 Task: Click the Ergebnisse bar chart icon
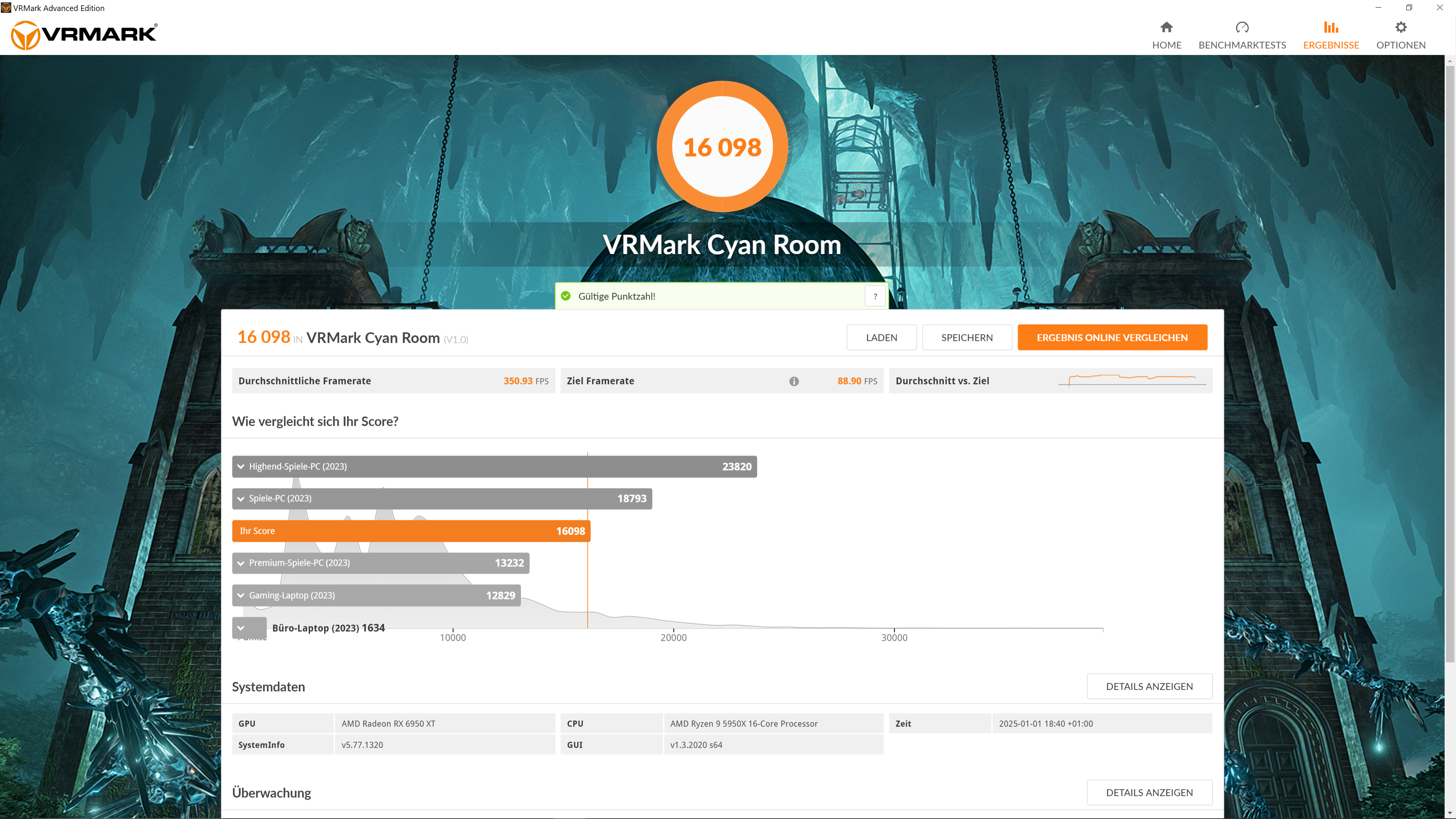coord(1330,27)
